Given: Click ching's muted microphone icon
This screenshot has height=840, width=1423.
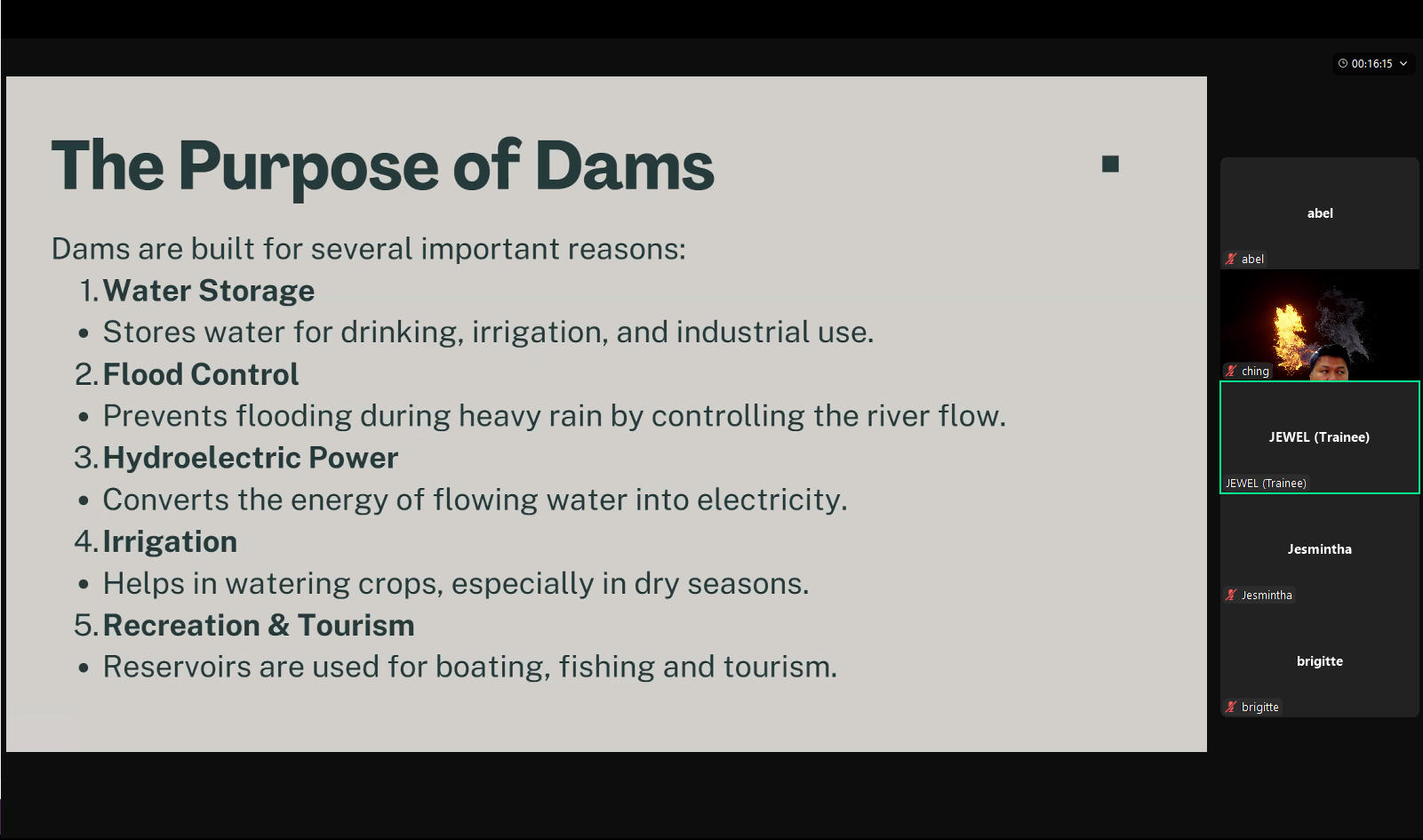Looking at the screenshot, I should pos(1231,372).
